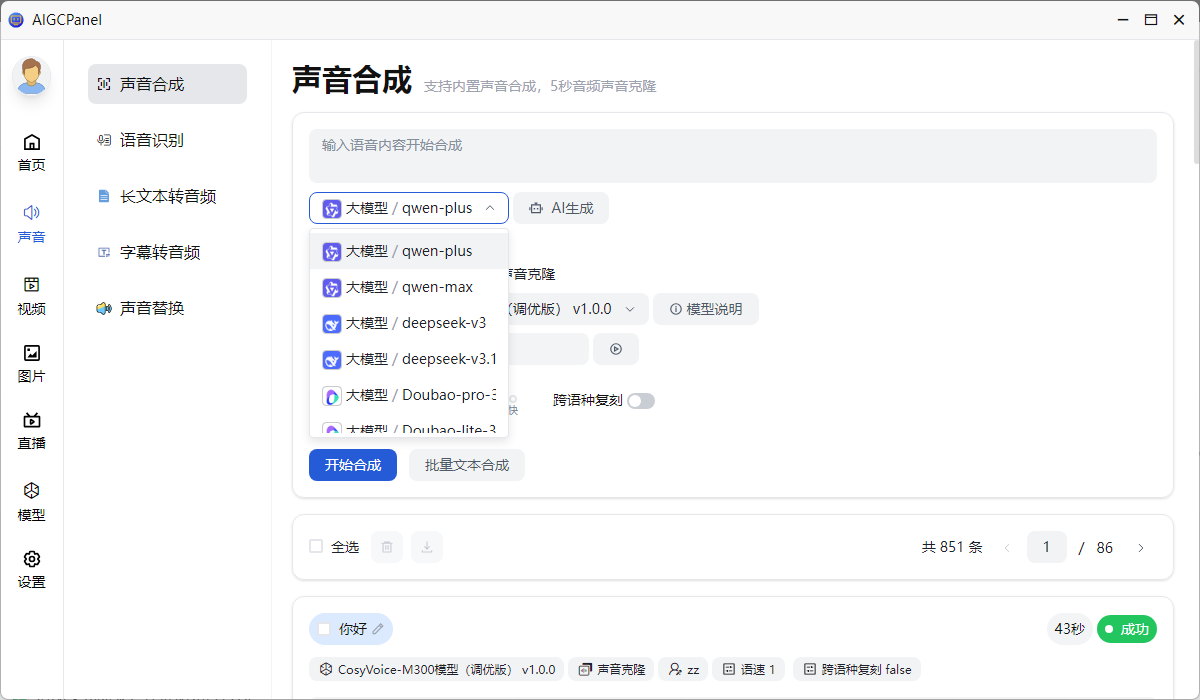Toggle the 跨语种复刻 switch

[640, 401]
